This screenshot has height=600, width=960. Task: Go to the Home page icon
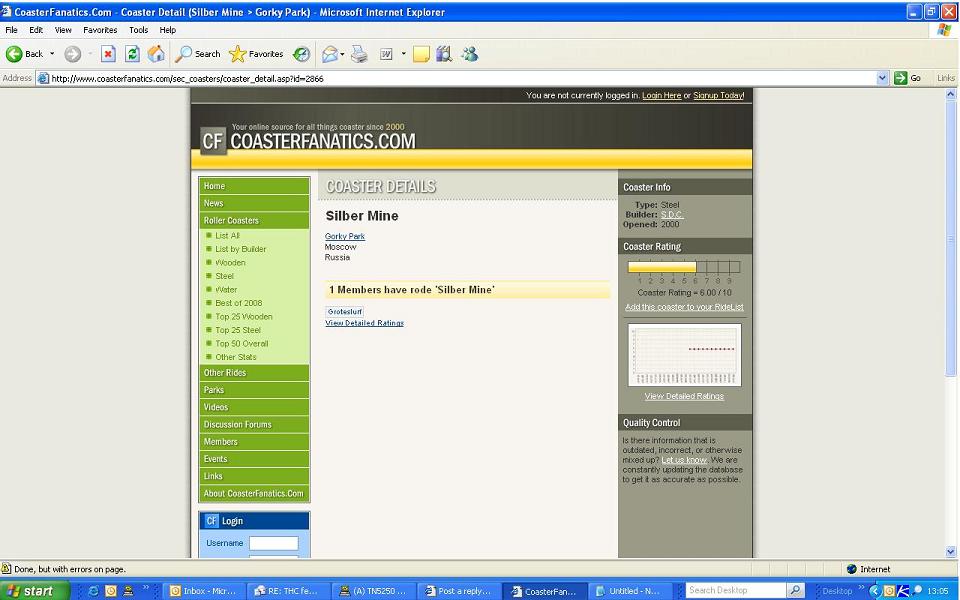pos(156,54)
